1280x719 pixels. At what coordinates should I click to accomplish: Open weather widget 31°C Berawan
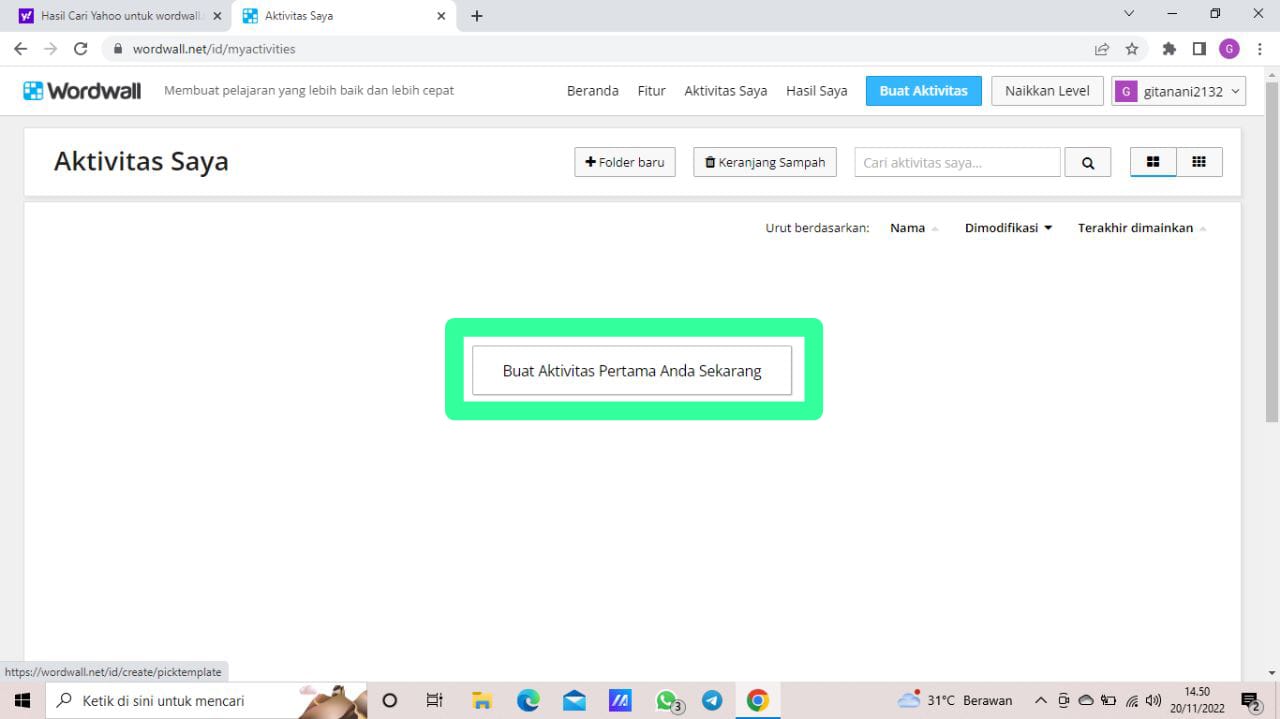click(955, 700)
